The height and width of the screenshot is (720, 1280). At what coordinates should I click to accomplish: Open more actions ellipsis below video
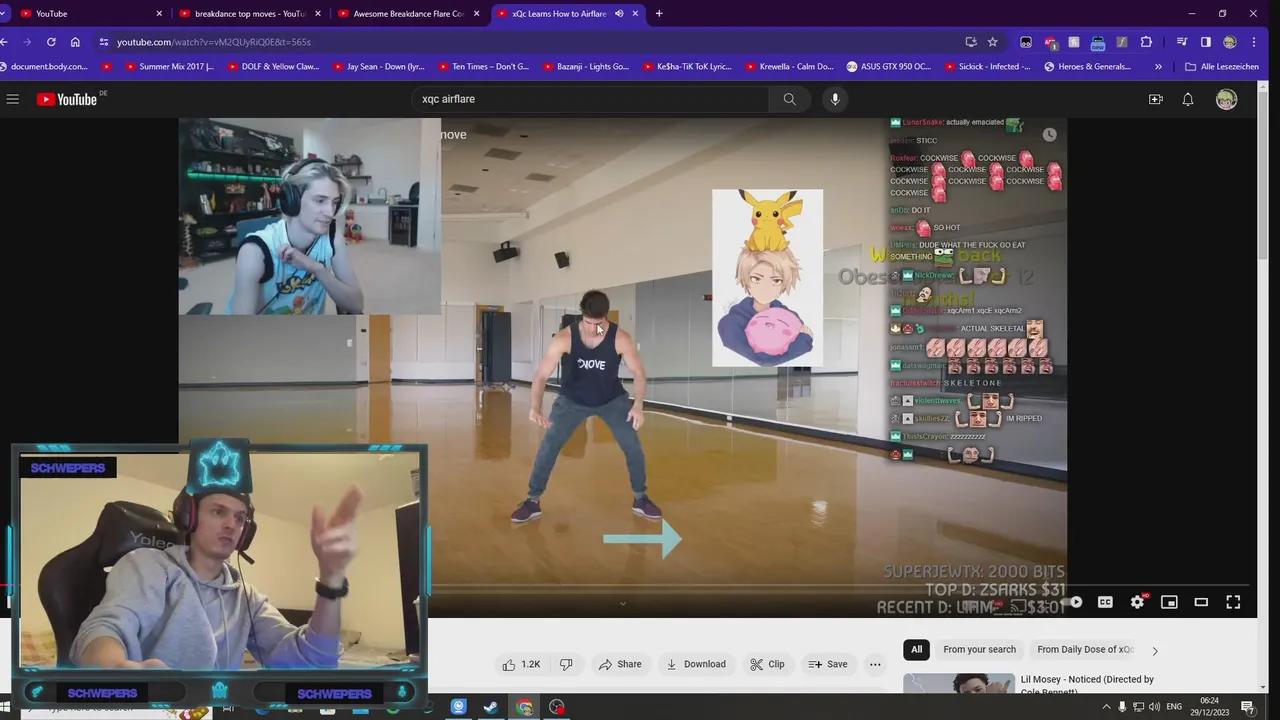[875, 664]
